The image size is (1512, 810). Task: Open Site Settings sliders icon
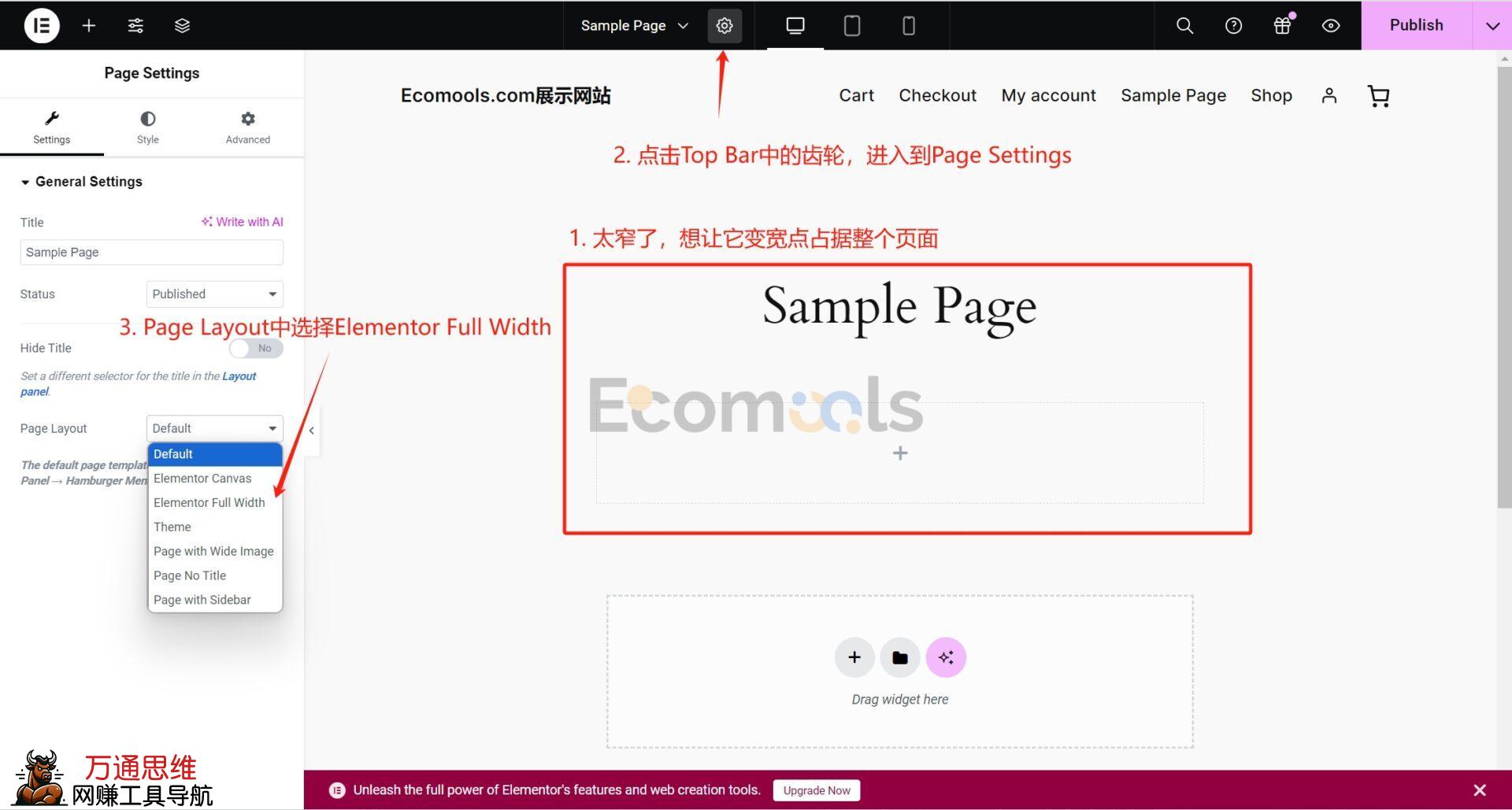pos(135,26)
